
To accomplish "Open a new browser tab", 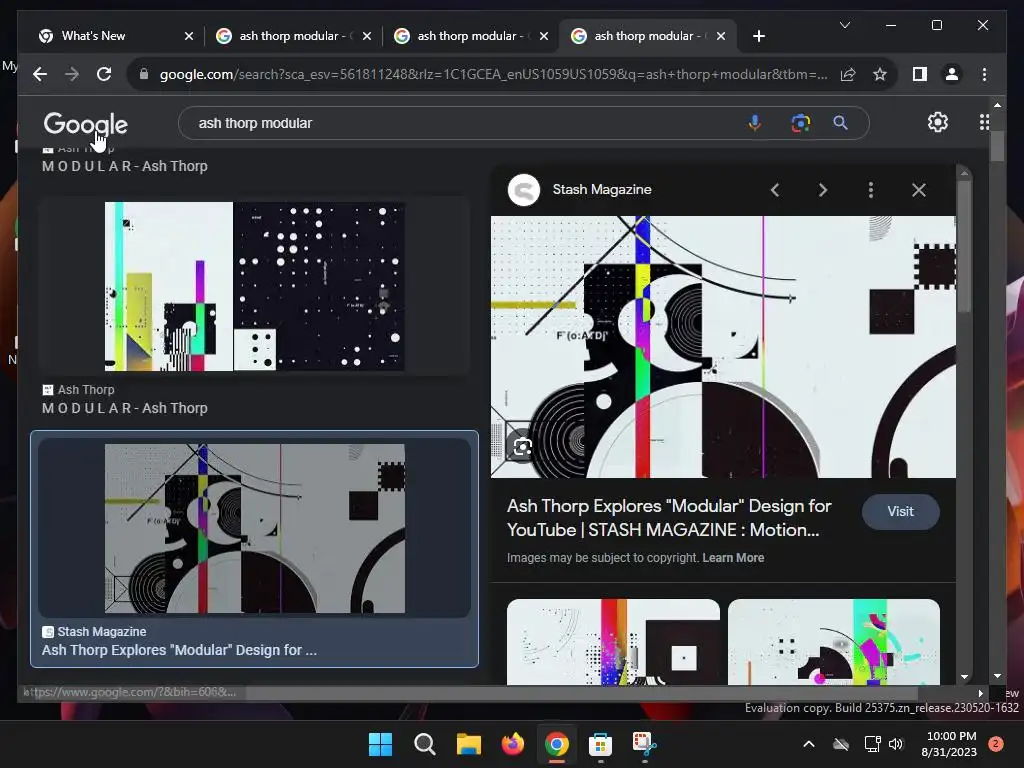I will point(759,36).
